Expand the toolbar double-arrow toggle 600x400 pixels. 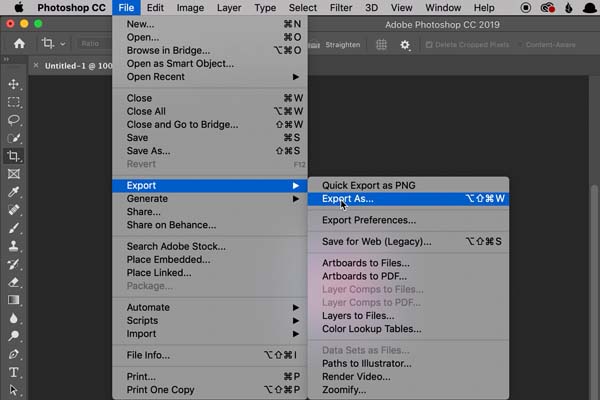pos(7,59)
